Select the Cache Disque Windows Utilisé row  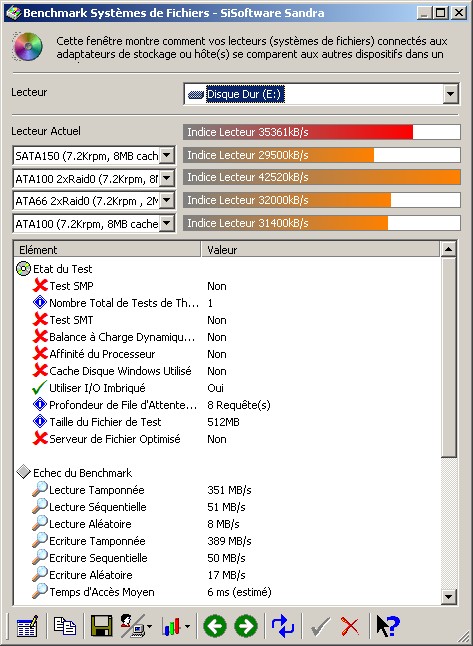227,371
